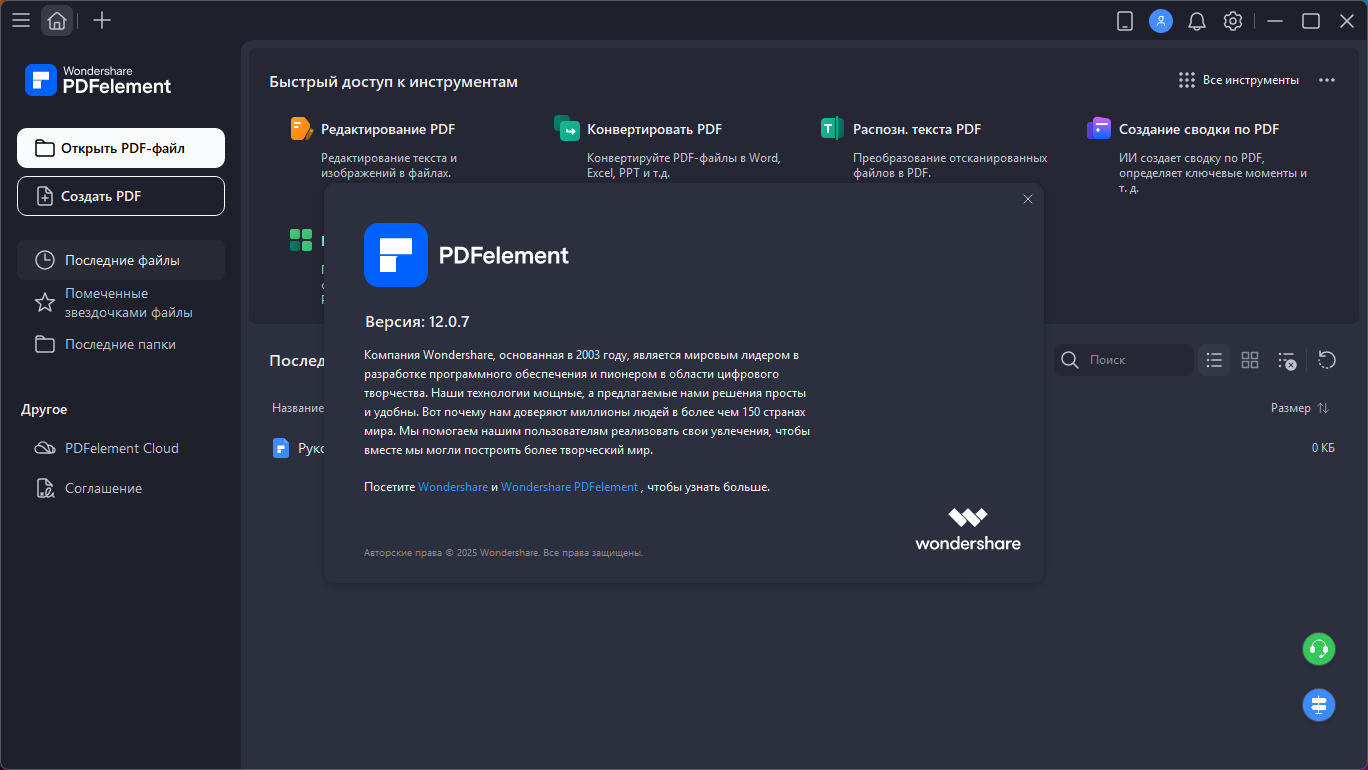Select Последние папки in the sidebar
1368x770 pixels.
(120, 344)
